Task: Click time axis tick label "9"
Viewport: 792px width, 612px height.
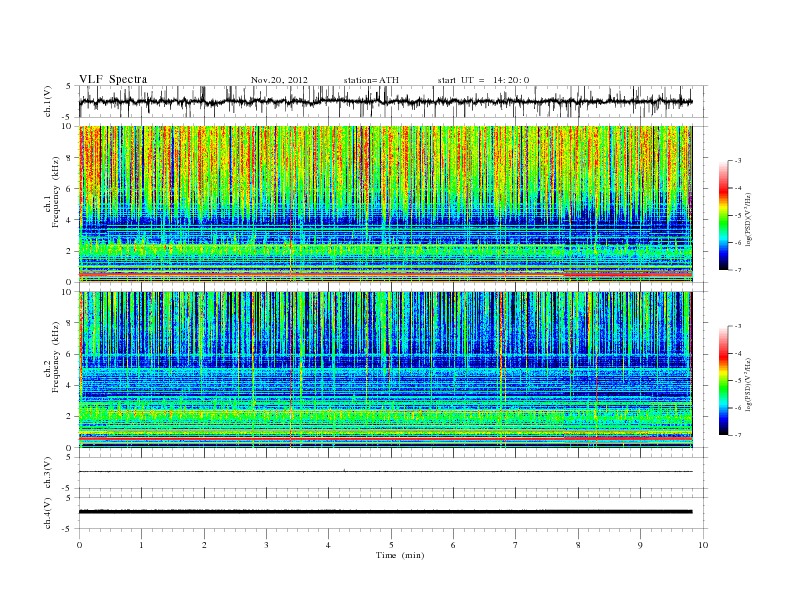Action: click(x=640, y=545)
